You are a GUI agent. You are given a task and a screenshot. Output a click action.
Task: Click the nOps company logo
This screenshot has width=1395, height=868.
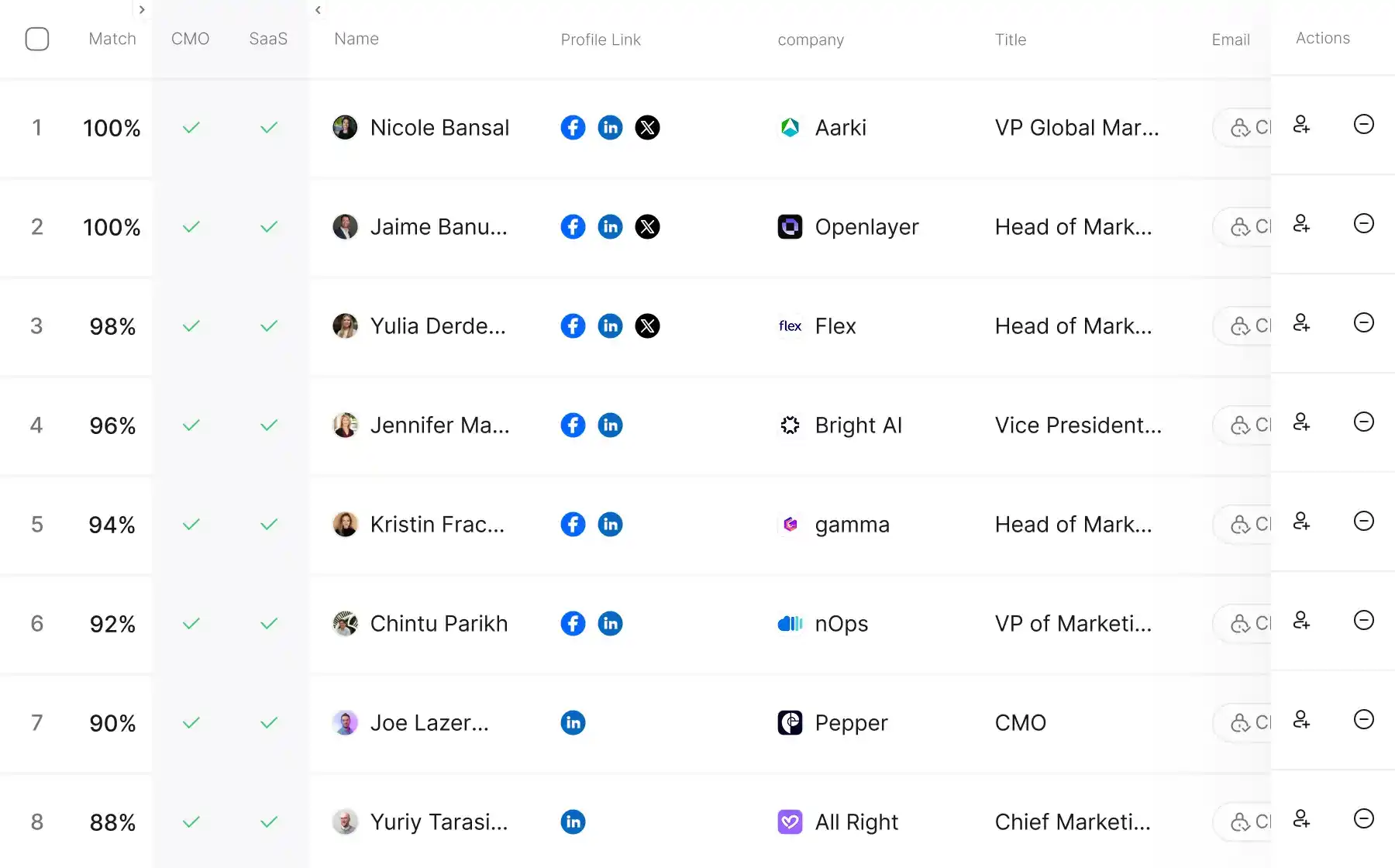coord(790,623)
